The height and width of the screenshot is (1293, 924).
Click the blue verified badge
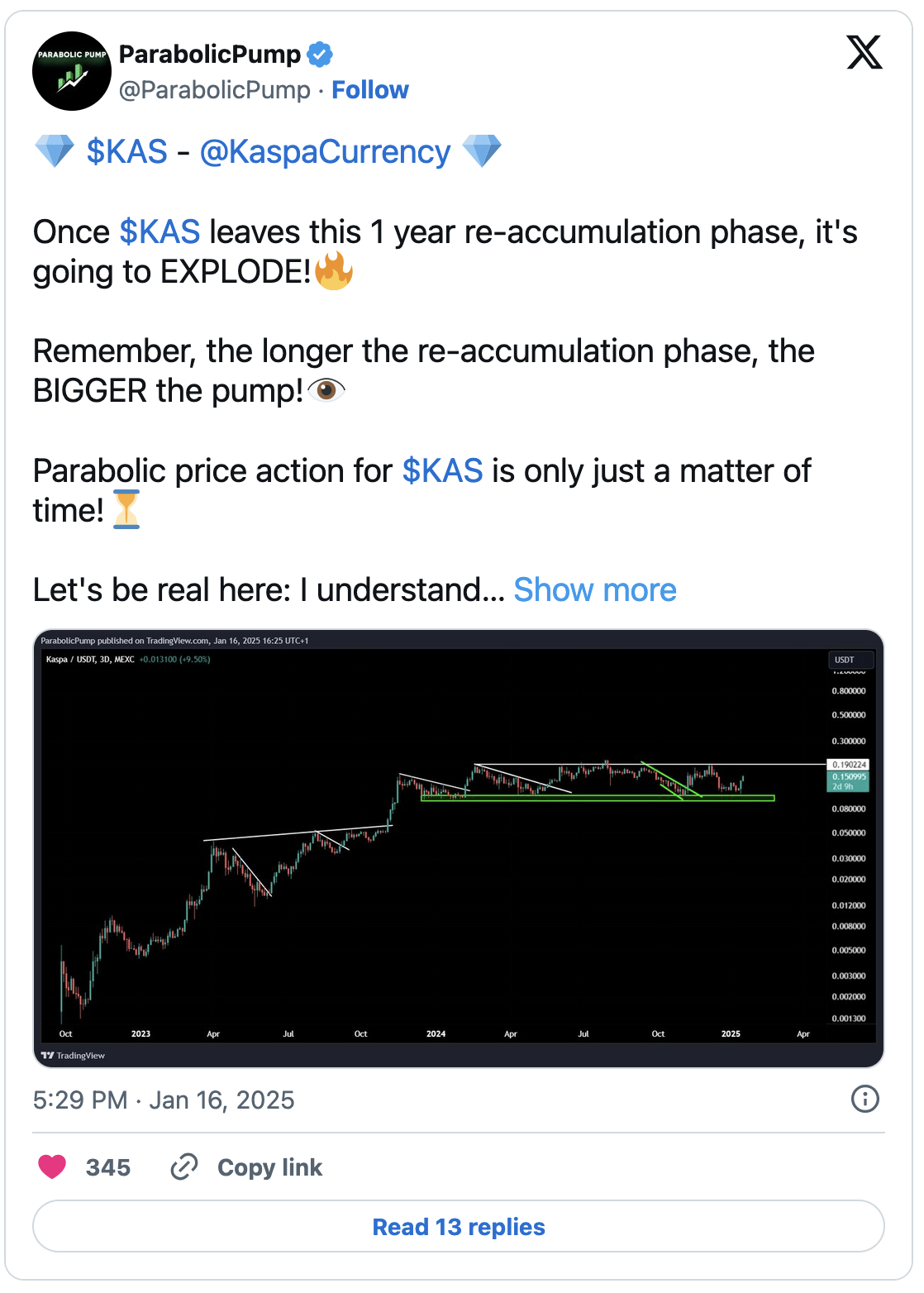[x=320, y=55]
